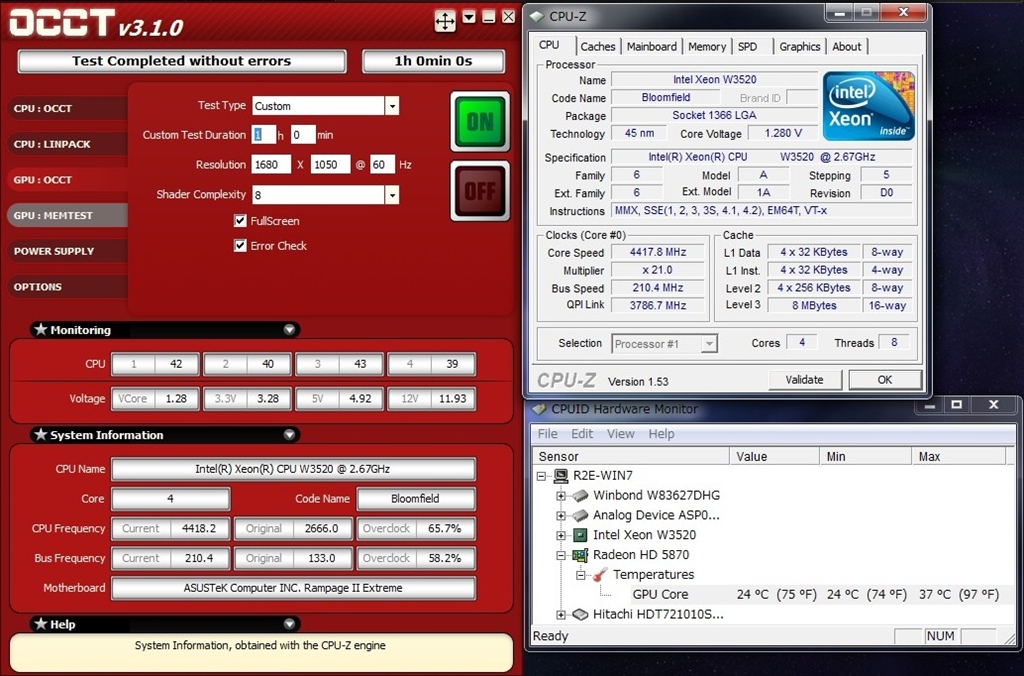Open the Help menu in Hardware Monitor
Viewport: 1024px width, 676px height.
pyautogui.click(x=661, y=434)
